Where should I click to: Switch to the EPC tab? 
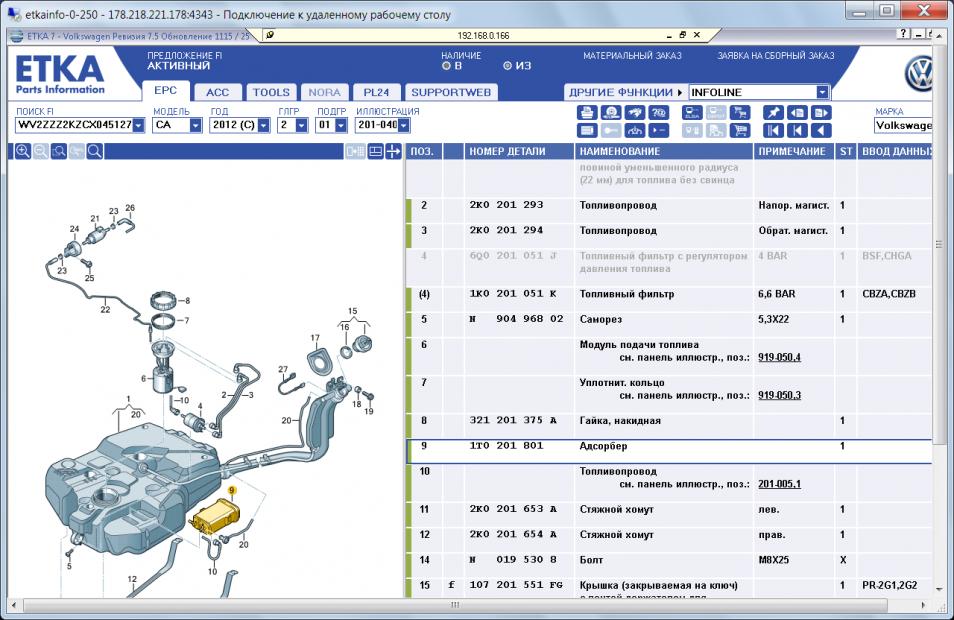coord(165,91)
